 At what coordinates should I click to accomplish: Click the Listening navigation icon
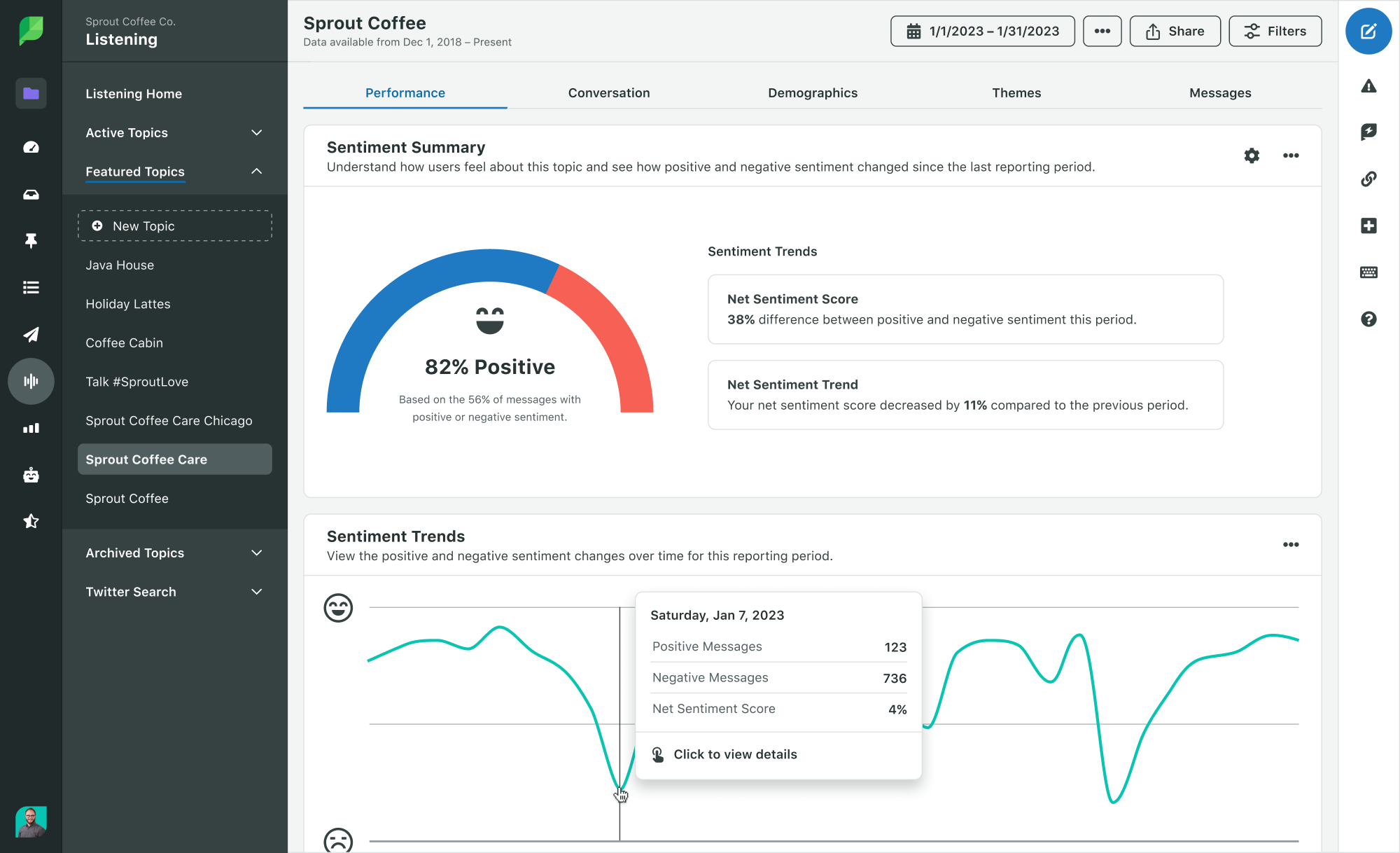click(30, 380)
